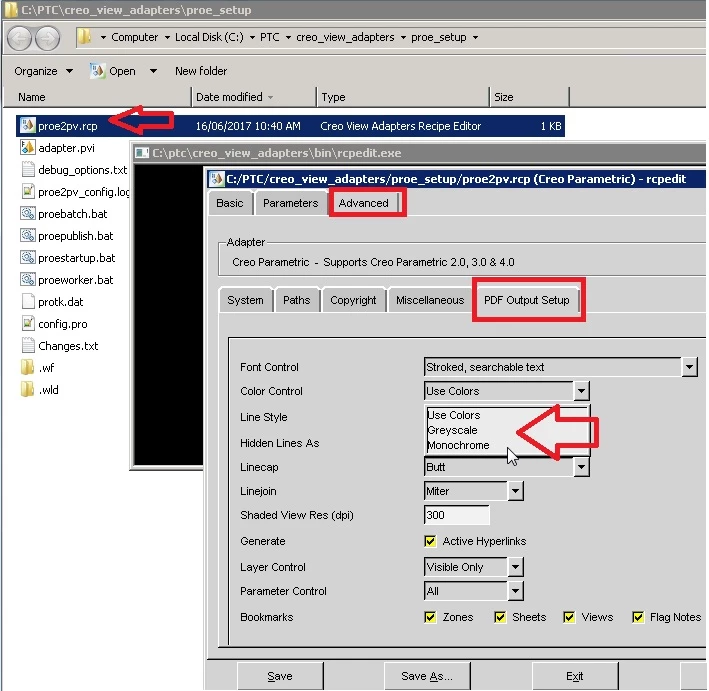Switch to Basic tab
The height and width of the screenshot is (691, 709).
coord(230,203)
